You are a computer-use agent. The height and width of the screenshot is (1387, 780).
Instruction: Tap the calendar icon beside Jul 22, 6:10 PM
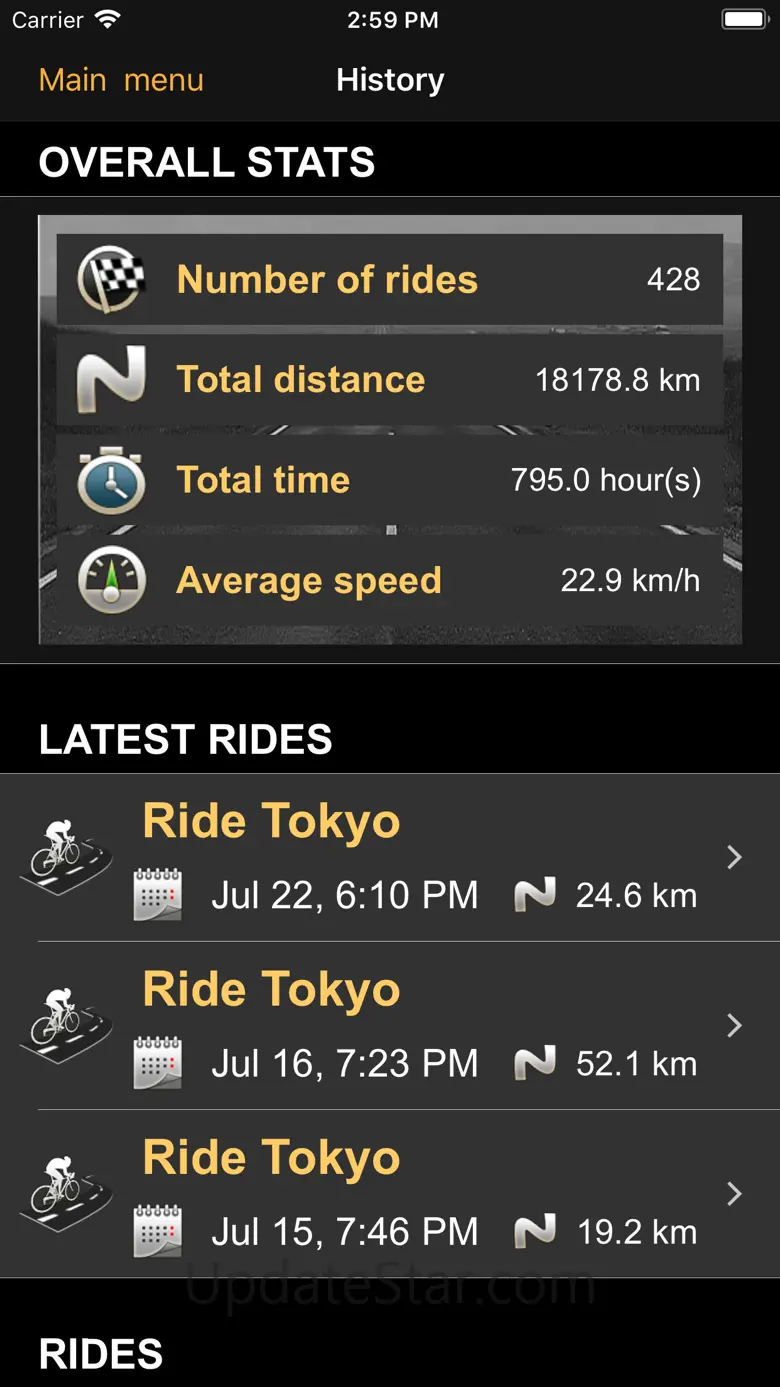158,895
